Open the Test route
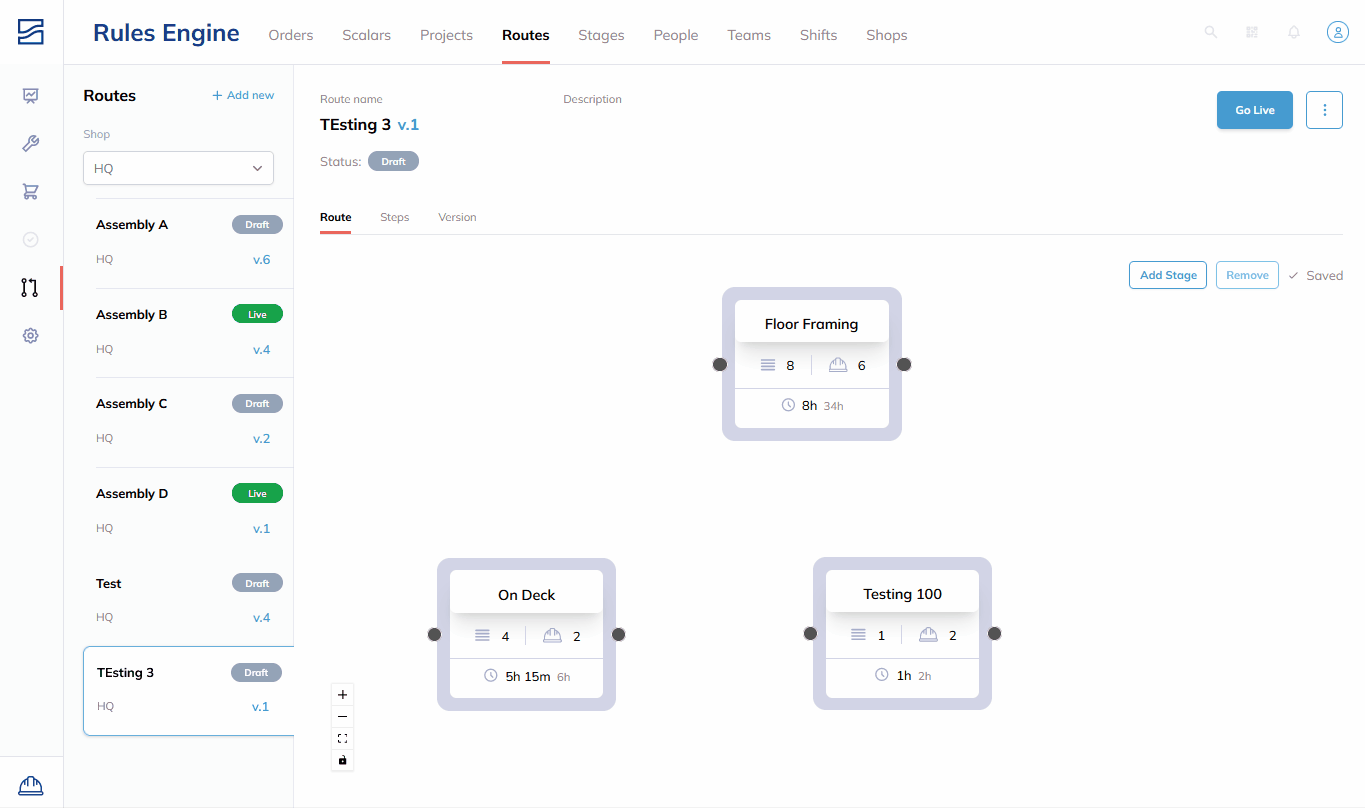Screen dimensions: 1365x808 point(189,601)
